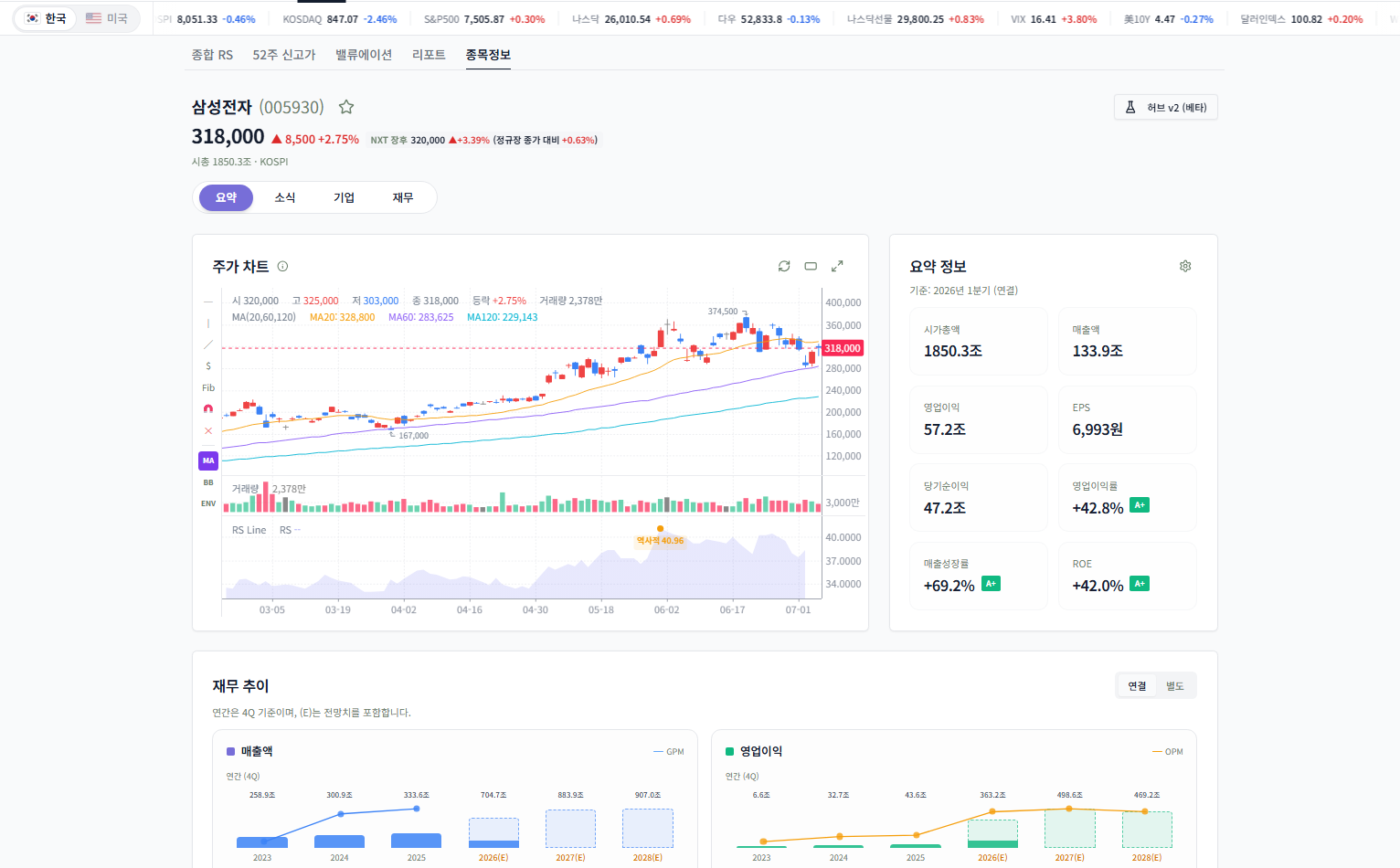
Task: Select 별도 financial statement basis
Action: 1175,686
